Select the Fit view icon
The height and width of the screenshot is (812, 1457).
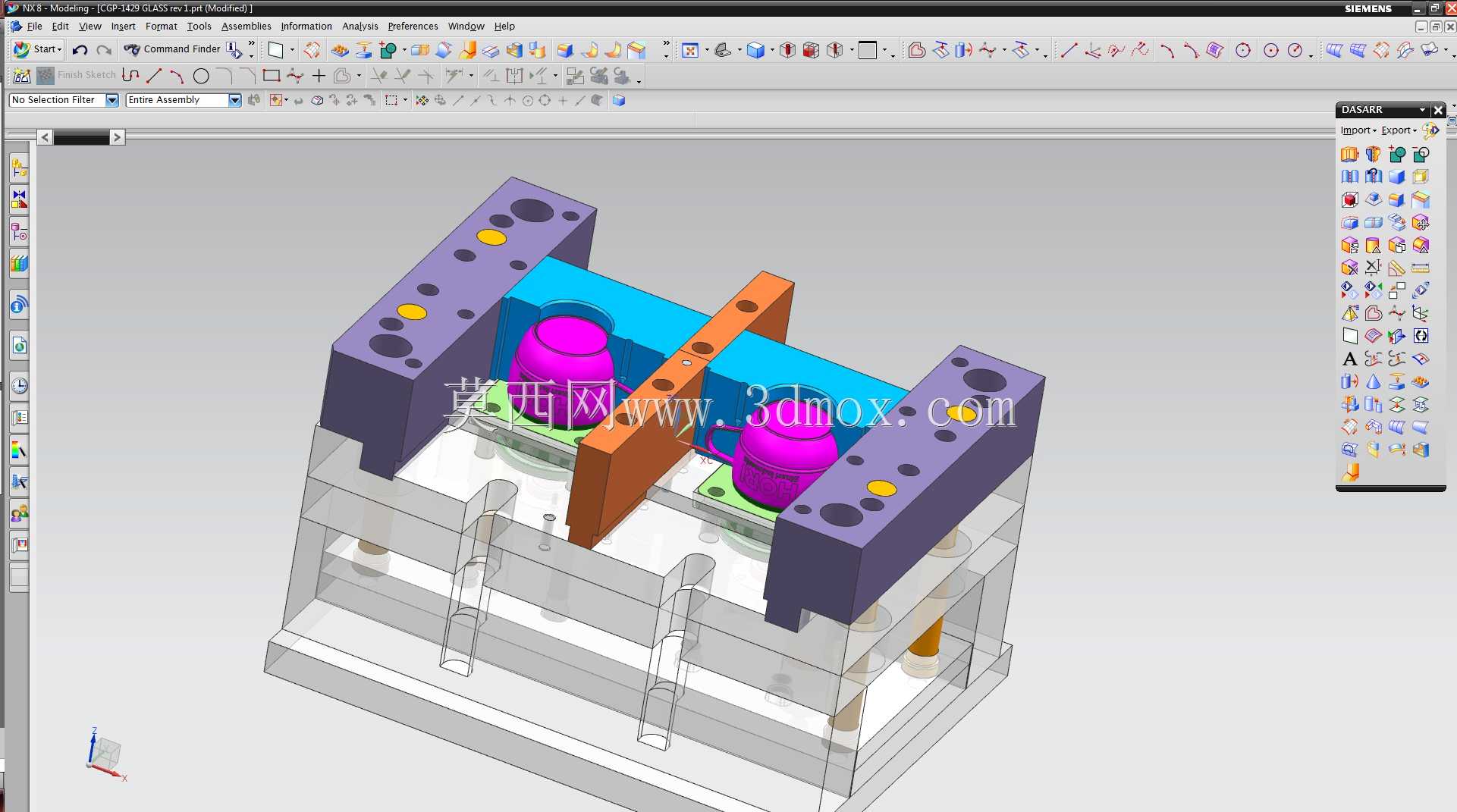(689, 51)
